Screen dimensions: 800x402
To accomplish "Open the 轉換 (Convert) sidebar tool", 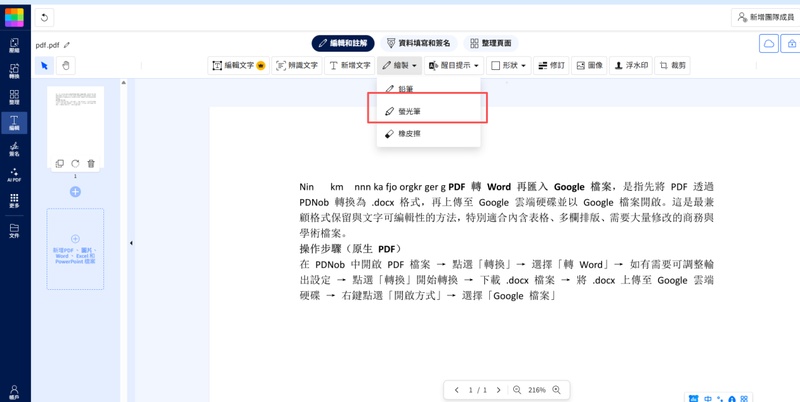I will [14, 71].
